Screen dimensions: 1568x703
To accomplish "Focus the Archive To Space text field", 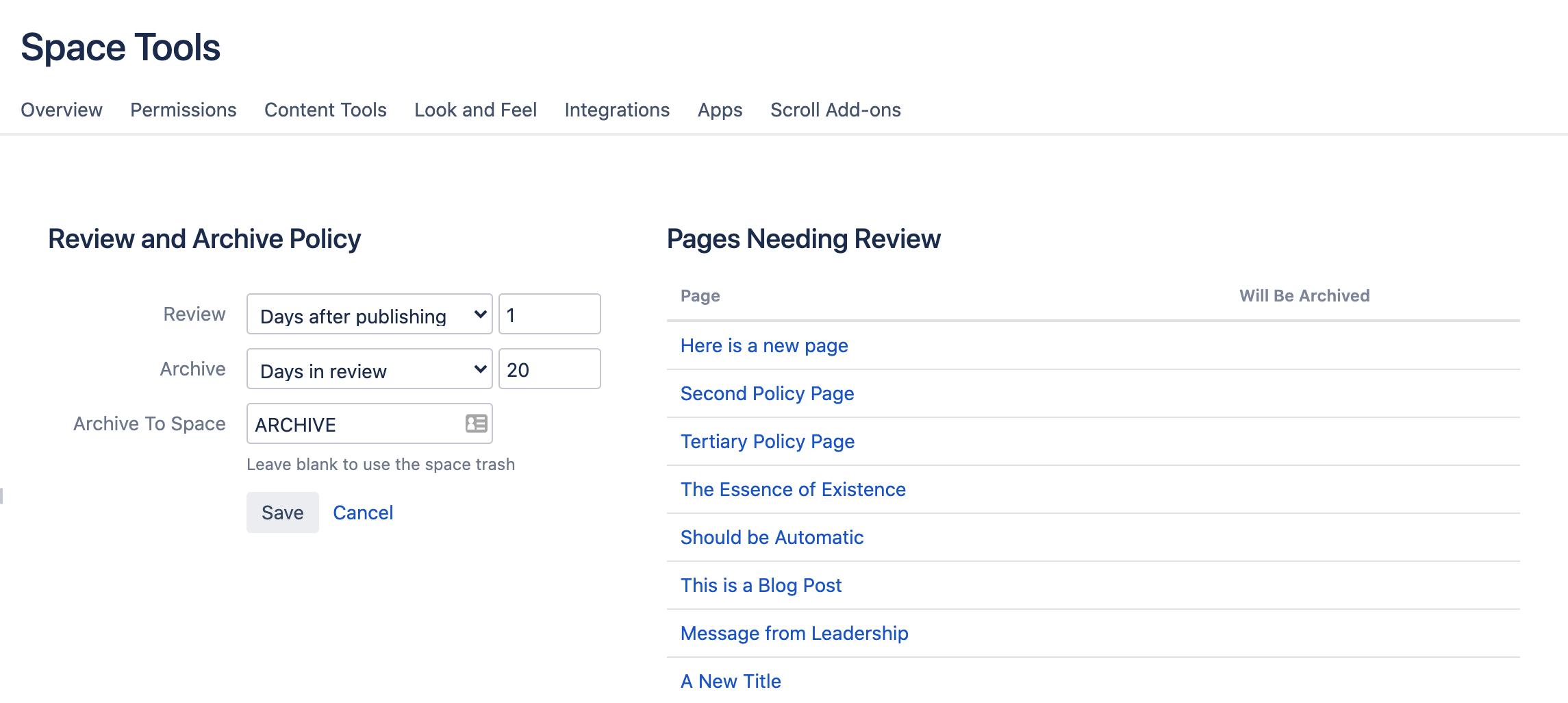I will pyautogui.click(x=356, y=424).
